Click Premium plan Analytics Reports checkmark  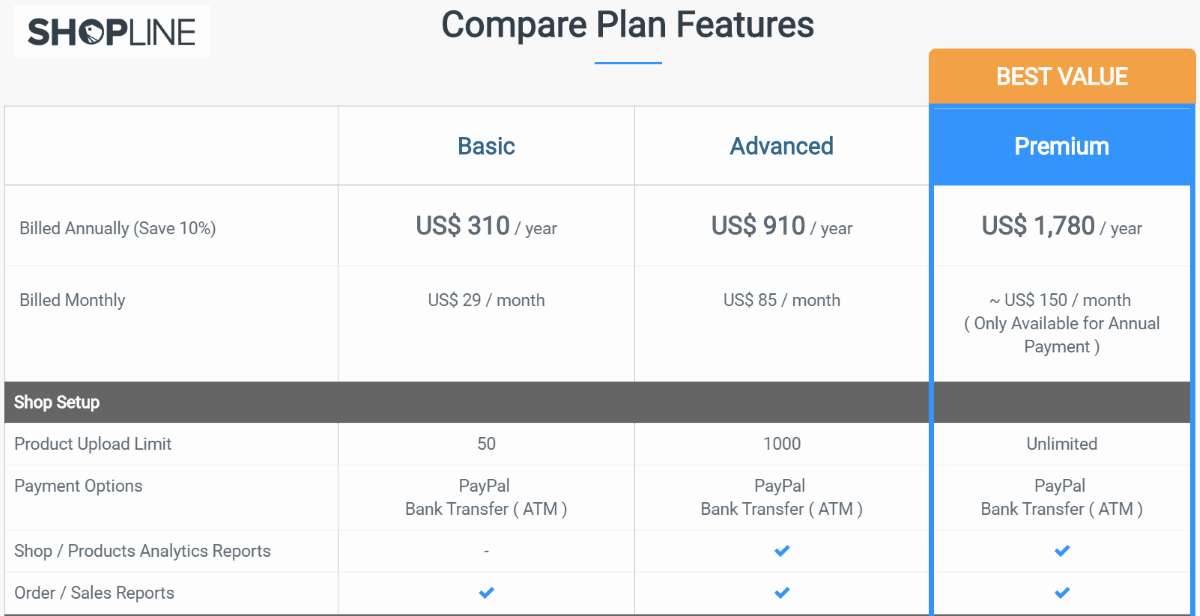tap(1062, 551)
